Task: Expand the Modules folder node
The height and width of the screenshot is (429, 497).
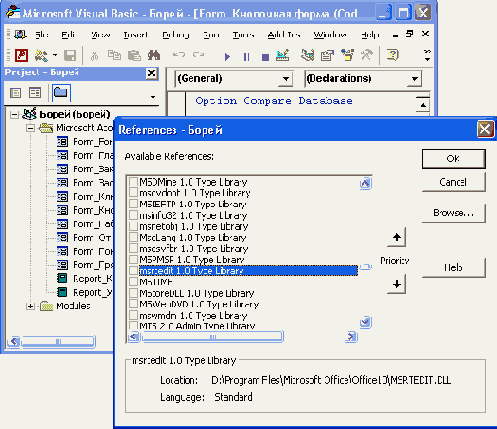Action: (30, 306)
